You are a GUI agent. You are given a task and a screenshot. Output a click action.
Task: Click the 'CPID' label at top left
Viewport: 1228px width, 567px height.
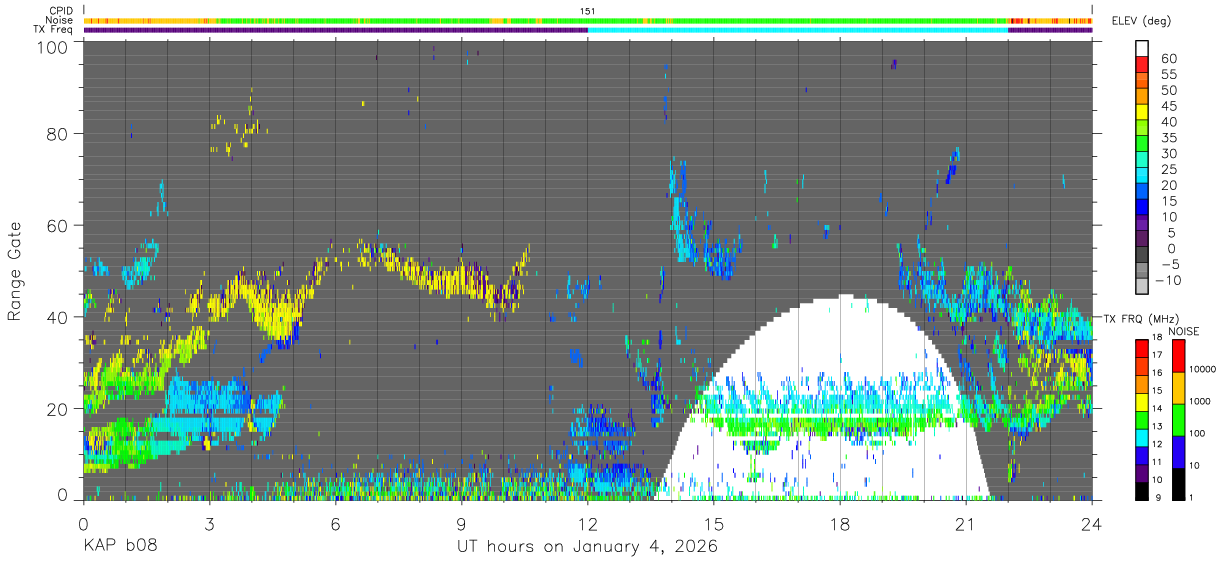[61, 11]
